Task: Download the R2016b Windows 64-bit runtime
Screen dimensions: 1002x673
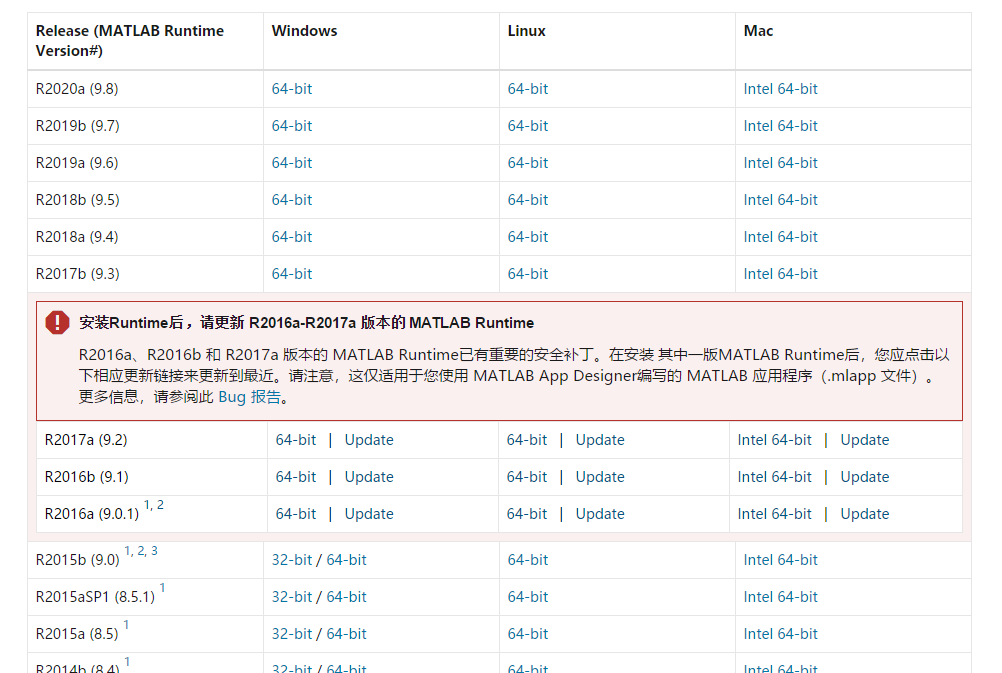Action: pos(295,477)
